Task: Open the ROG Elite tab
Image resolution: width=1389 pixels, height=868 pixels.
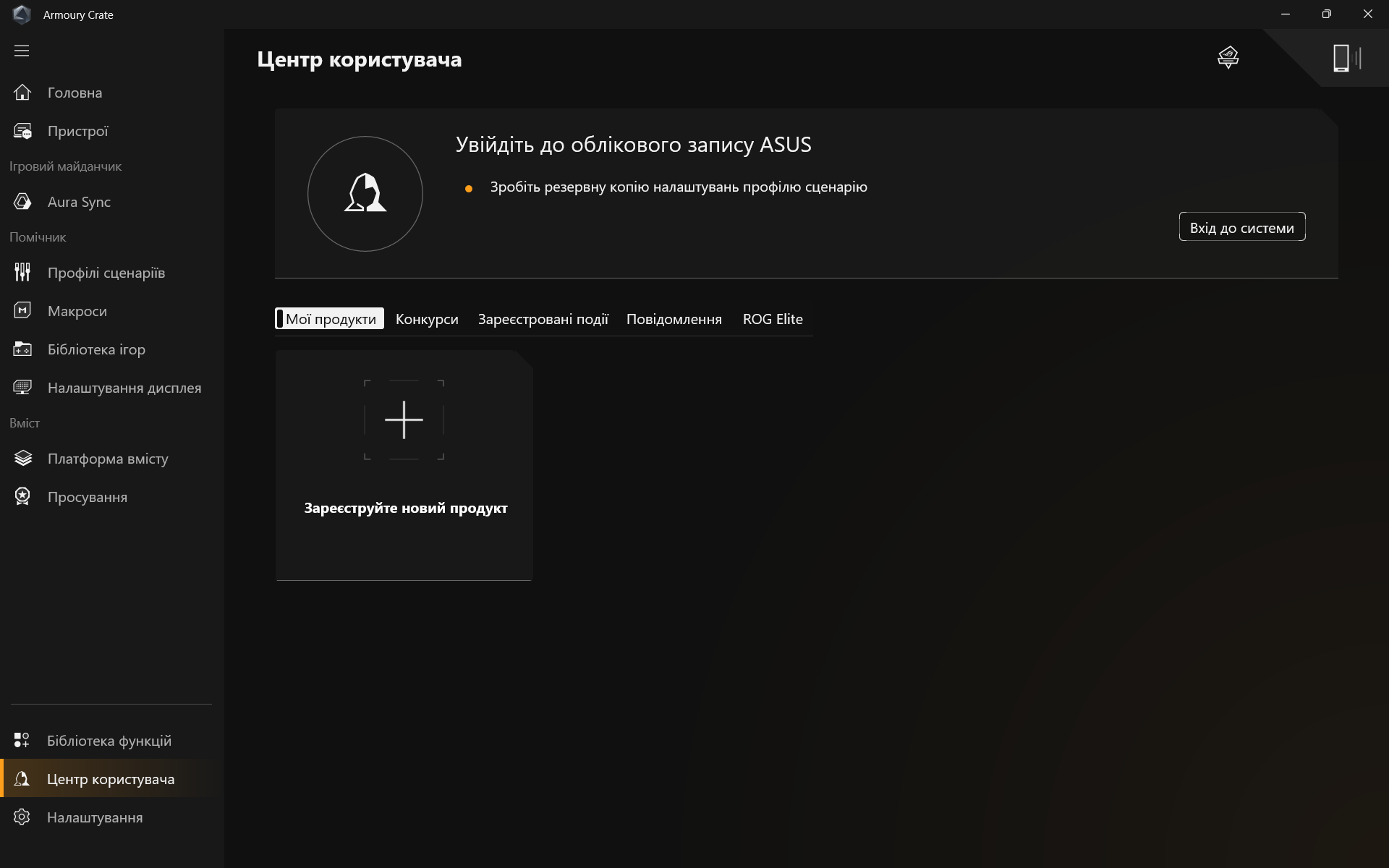Action: coord(773,319)
